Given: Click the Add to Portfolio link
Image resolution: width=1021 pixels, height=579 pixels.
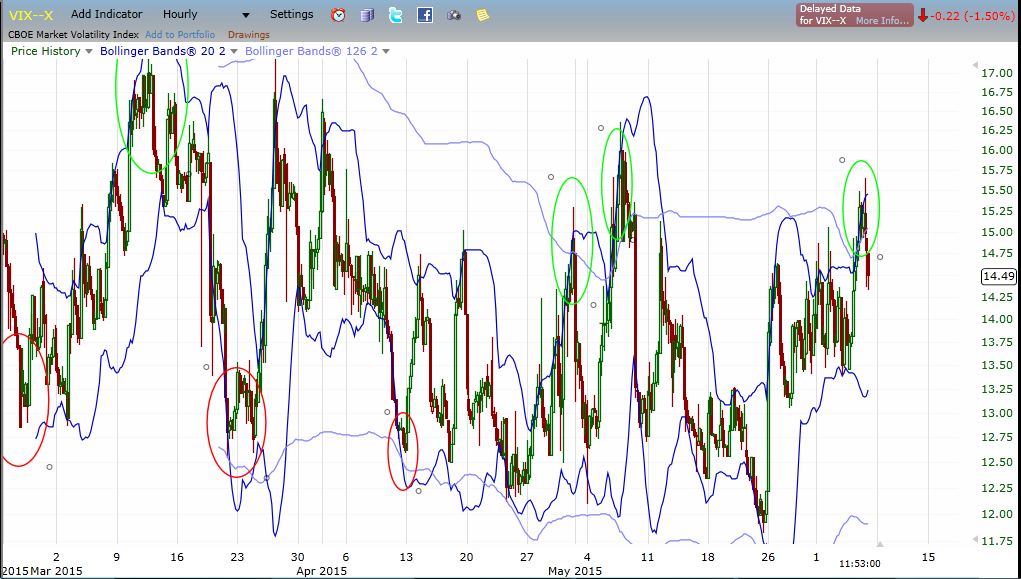Looking at the screenshot, I should coord(180,35).
